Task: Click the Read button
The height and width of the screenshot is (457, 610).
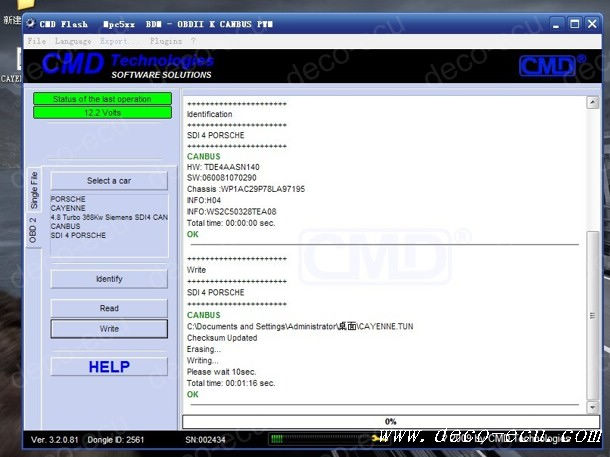Action: (109, 308)
